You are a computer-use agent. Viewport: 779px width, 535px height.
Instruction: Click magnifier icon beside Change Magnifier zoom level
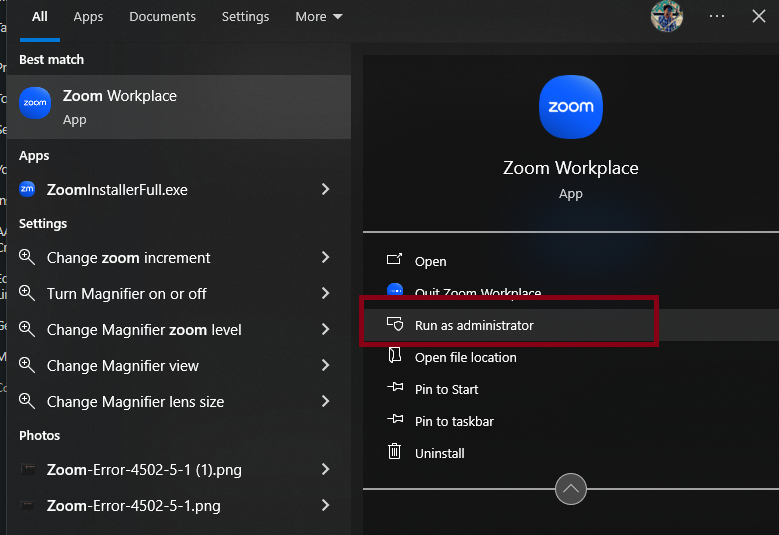point(27,329)
